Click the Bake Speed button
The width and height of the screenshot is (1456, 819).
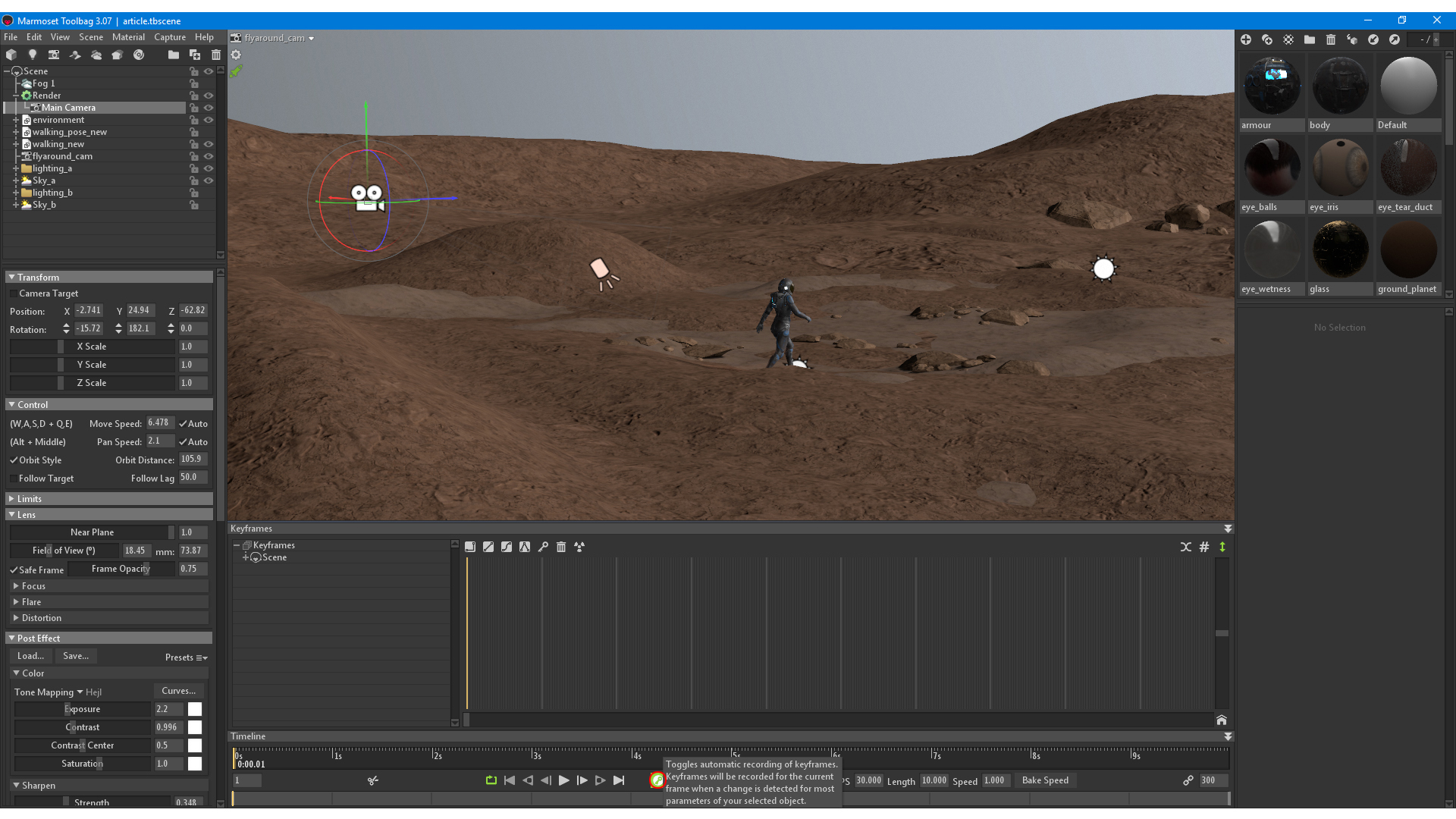point(1045,780)
